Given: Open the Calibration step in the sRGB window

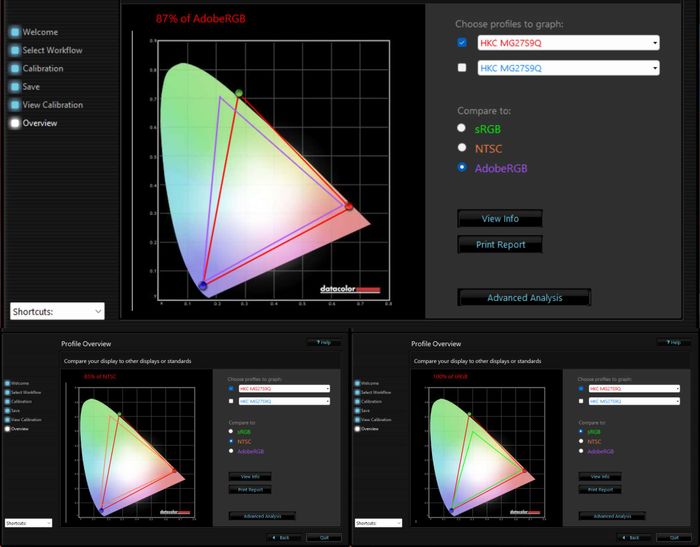Looking at the screenshot, I should tap(368, 401).
